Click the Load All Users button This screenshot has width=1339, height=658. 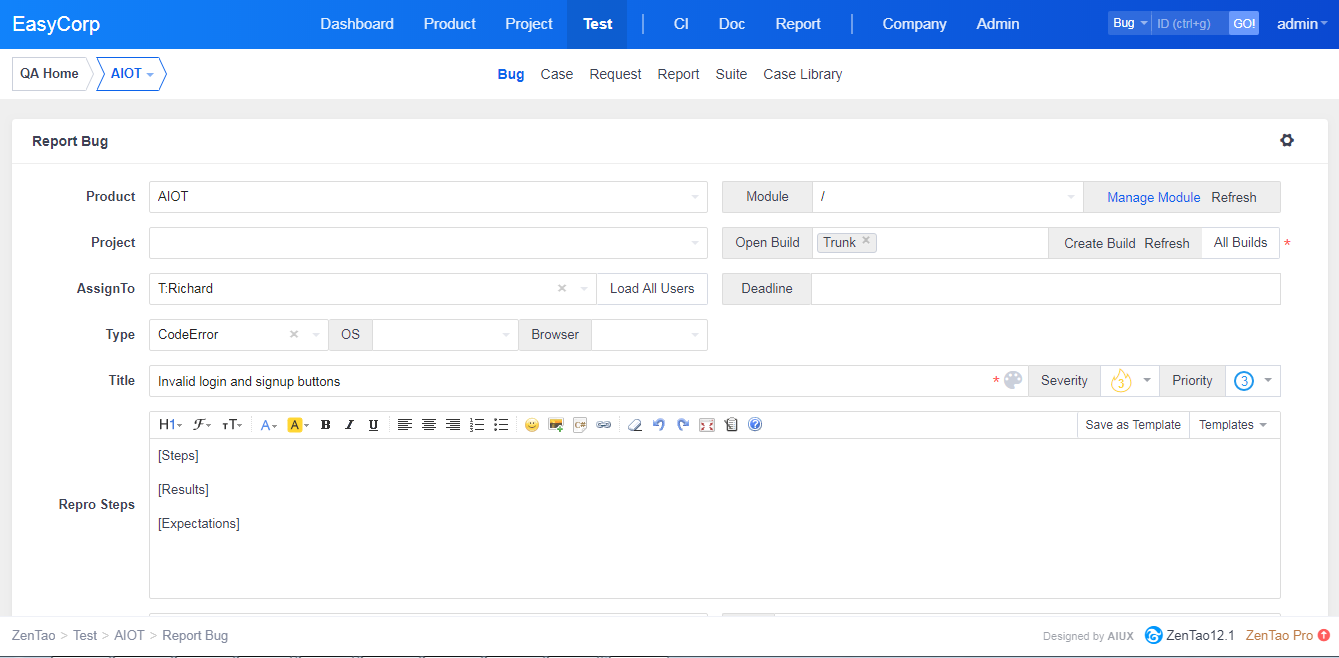pyautogui.click(x=652, y=289)
